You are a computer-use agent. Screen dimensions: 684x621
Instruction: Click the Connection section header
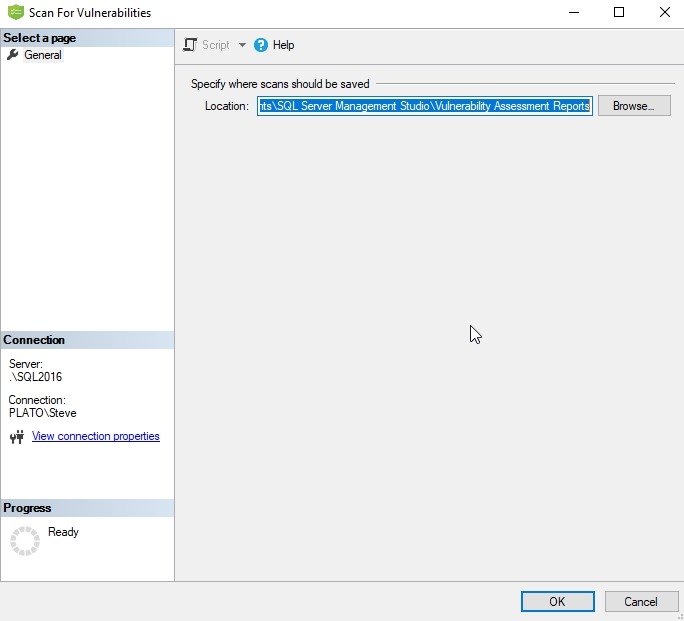click(34, 340)
